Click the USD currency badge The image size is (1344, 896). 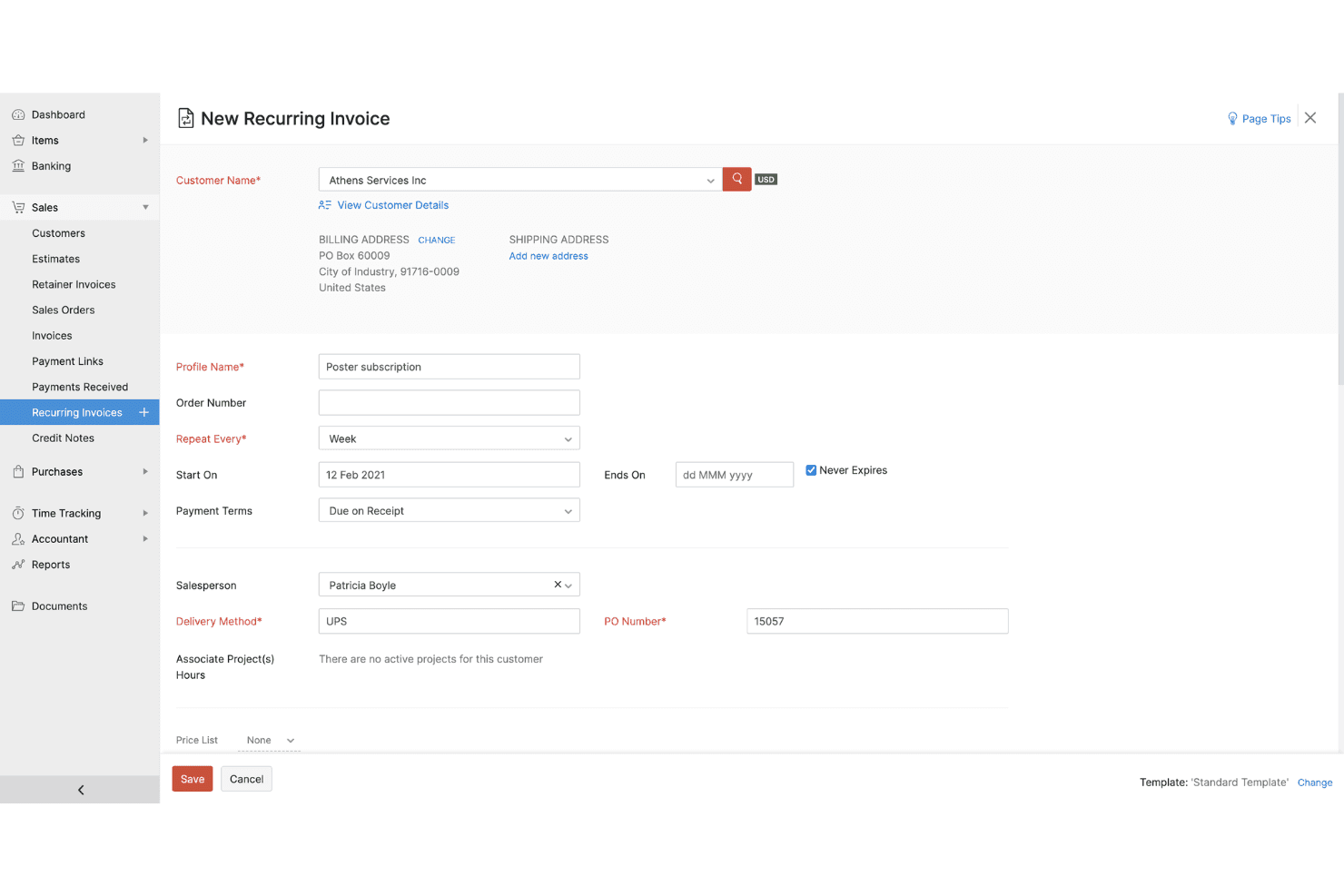click(766, 180)
